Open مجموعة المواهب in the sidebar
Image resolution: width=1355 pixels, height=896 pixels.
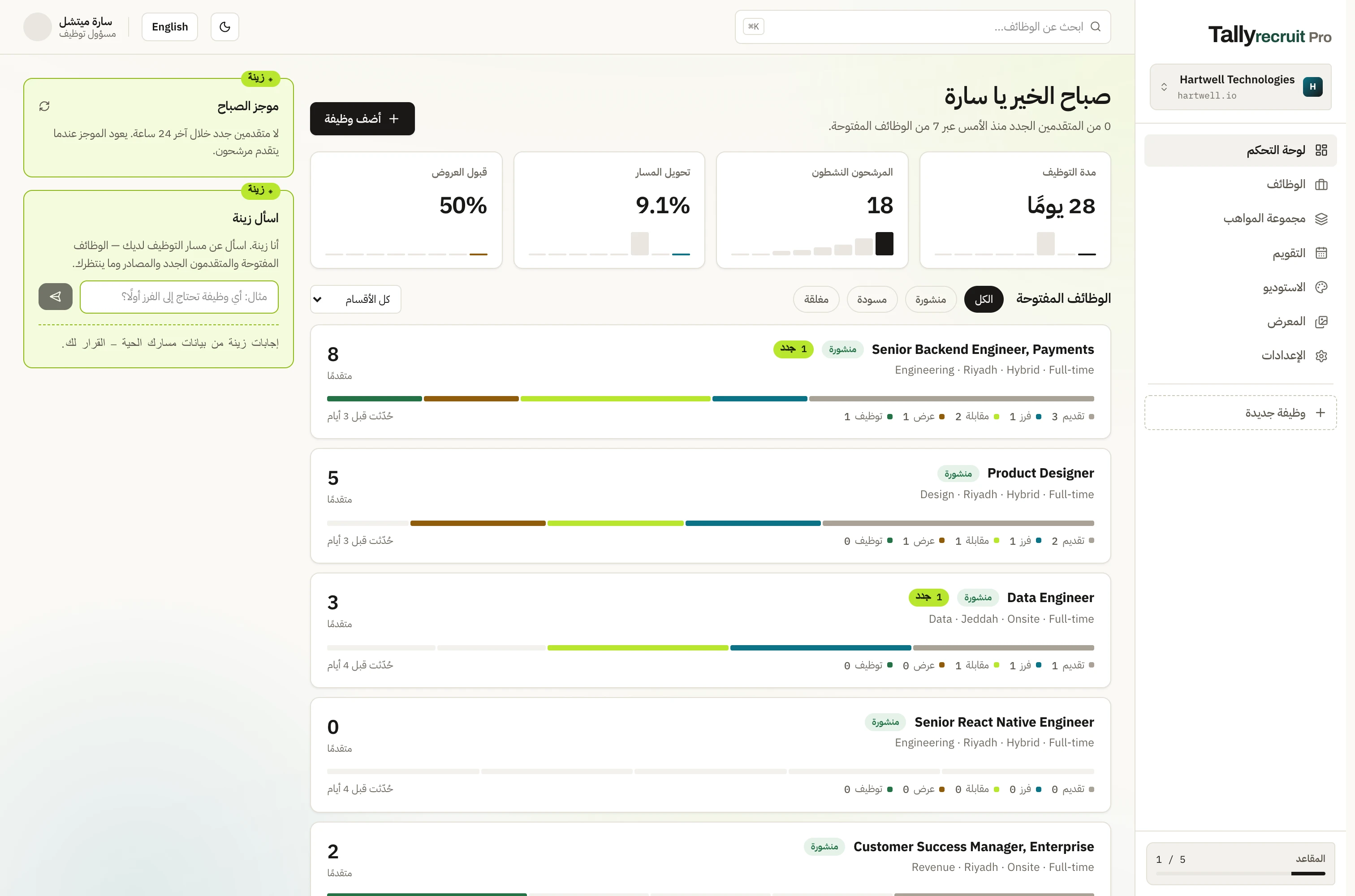pyautogui.click(x=1240, y=219)
